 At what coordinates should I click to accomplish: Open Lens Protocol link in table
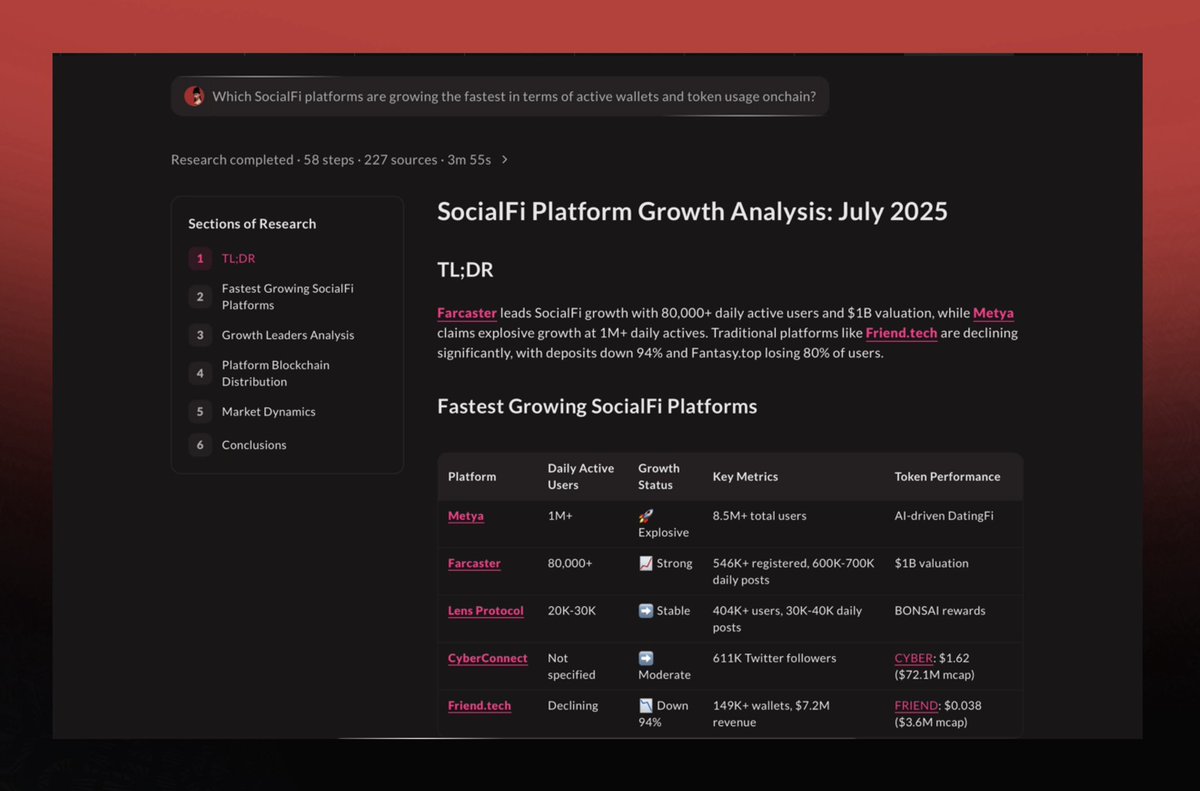(x=486, y=610)
